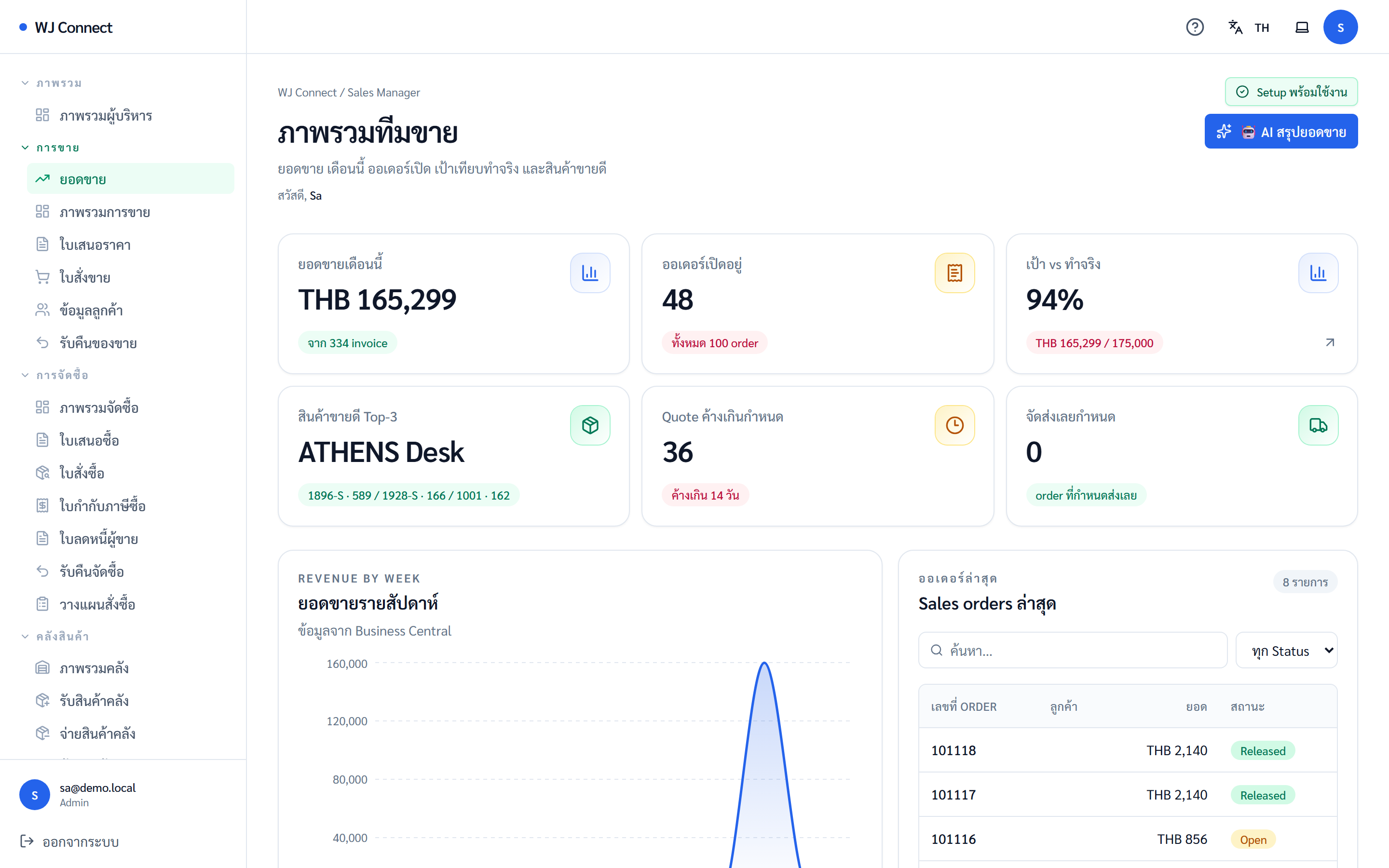Click the เลขที่ ORDER column header
The width and height of the screenshot is (1389, 868).
[963, 706]
